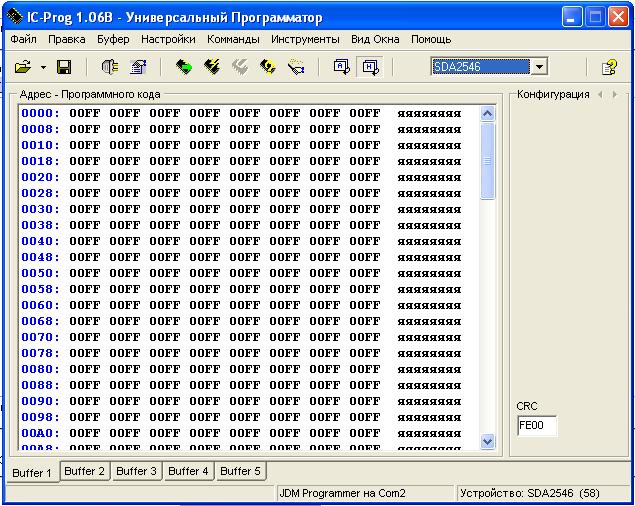The height and width of the screenshot is (506, 635).
Task: Click the programmer wizard hand icon
Action: (296, 67)
